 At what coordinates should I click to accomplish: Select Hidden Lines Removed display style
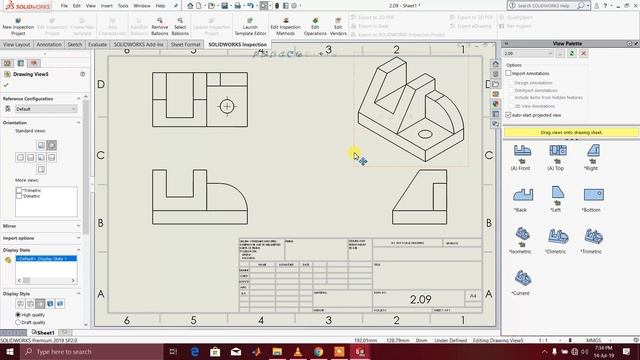(40, 303)
